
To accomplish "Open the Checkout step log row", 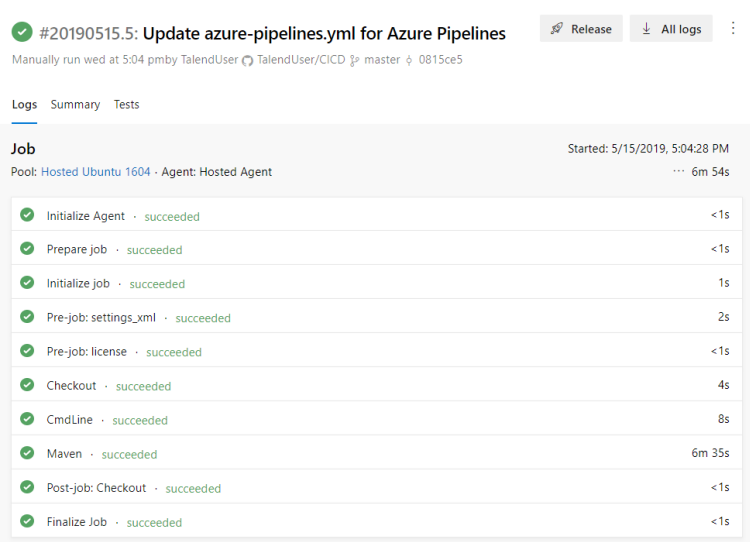I will click(x=72, y=386).
